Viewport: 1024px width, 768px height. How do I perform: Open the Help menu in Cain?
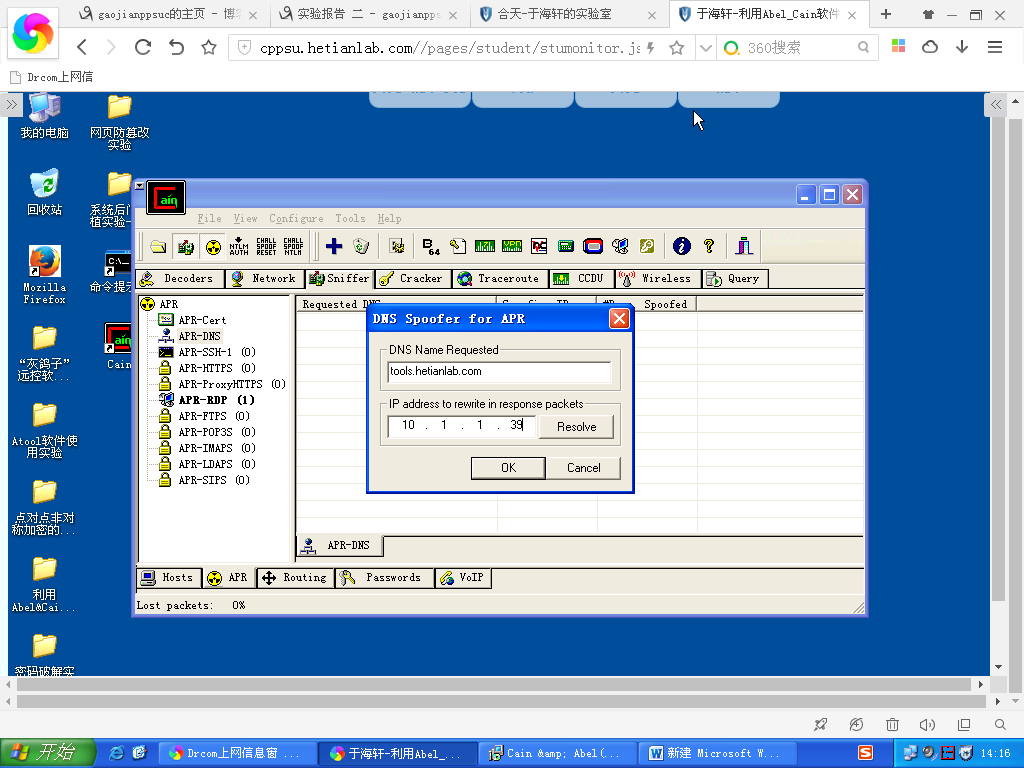[x=389, y=219]
